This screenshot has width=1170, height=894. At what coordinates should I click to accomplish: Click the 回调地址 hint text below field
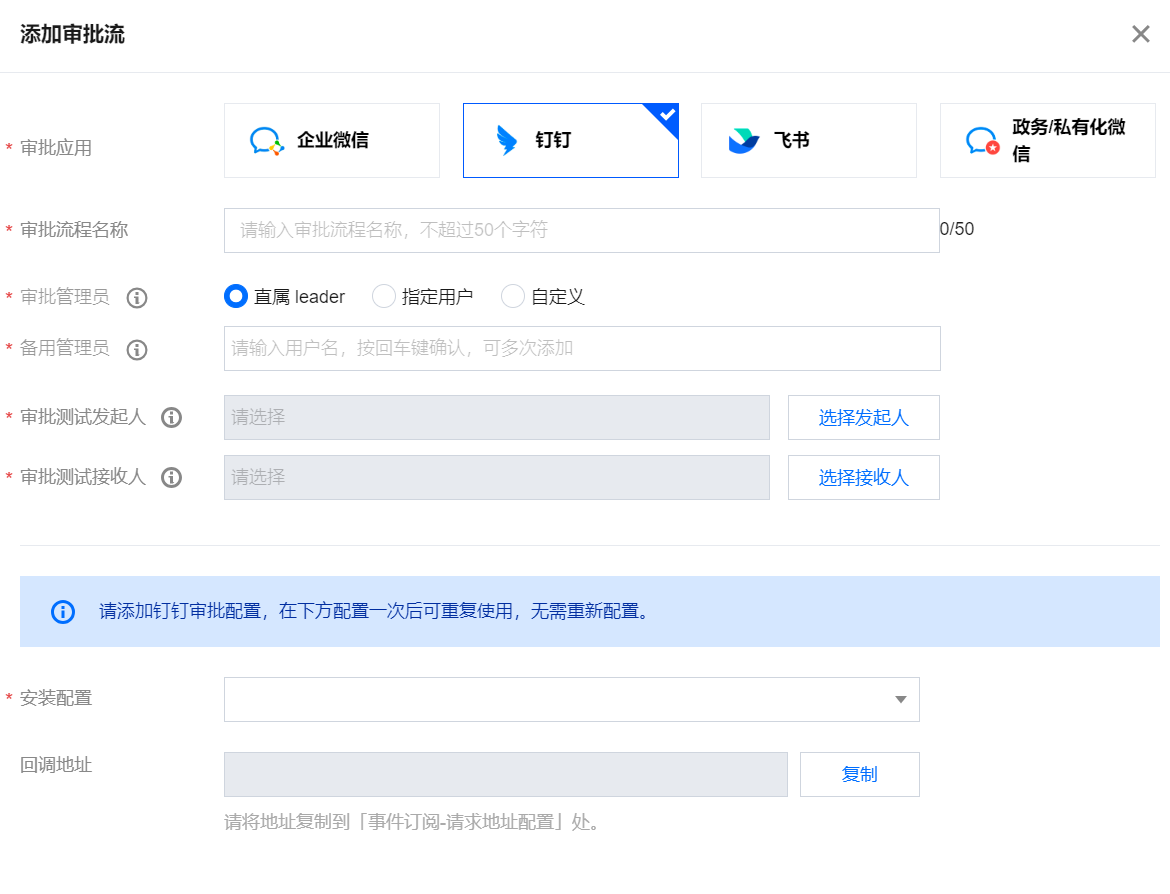(x=412, y=822)
